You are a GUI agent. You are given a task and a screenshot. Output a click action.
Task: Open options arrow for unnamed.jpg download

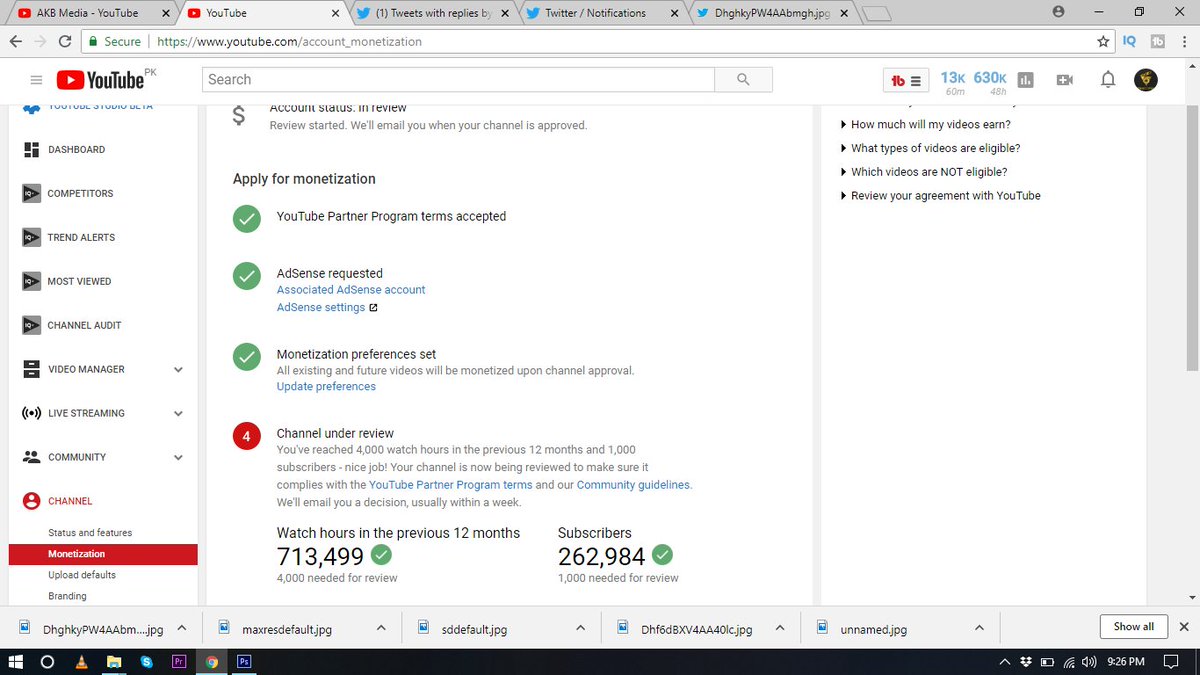pyautogui.click(x=979, y=628)
